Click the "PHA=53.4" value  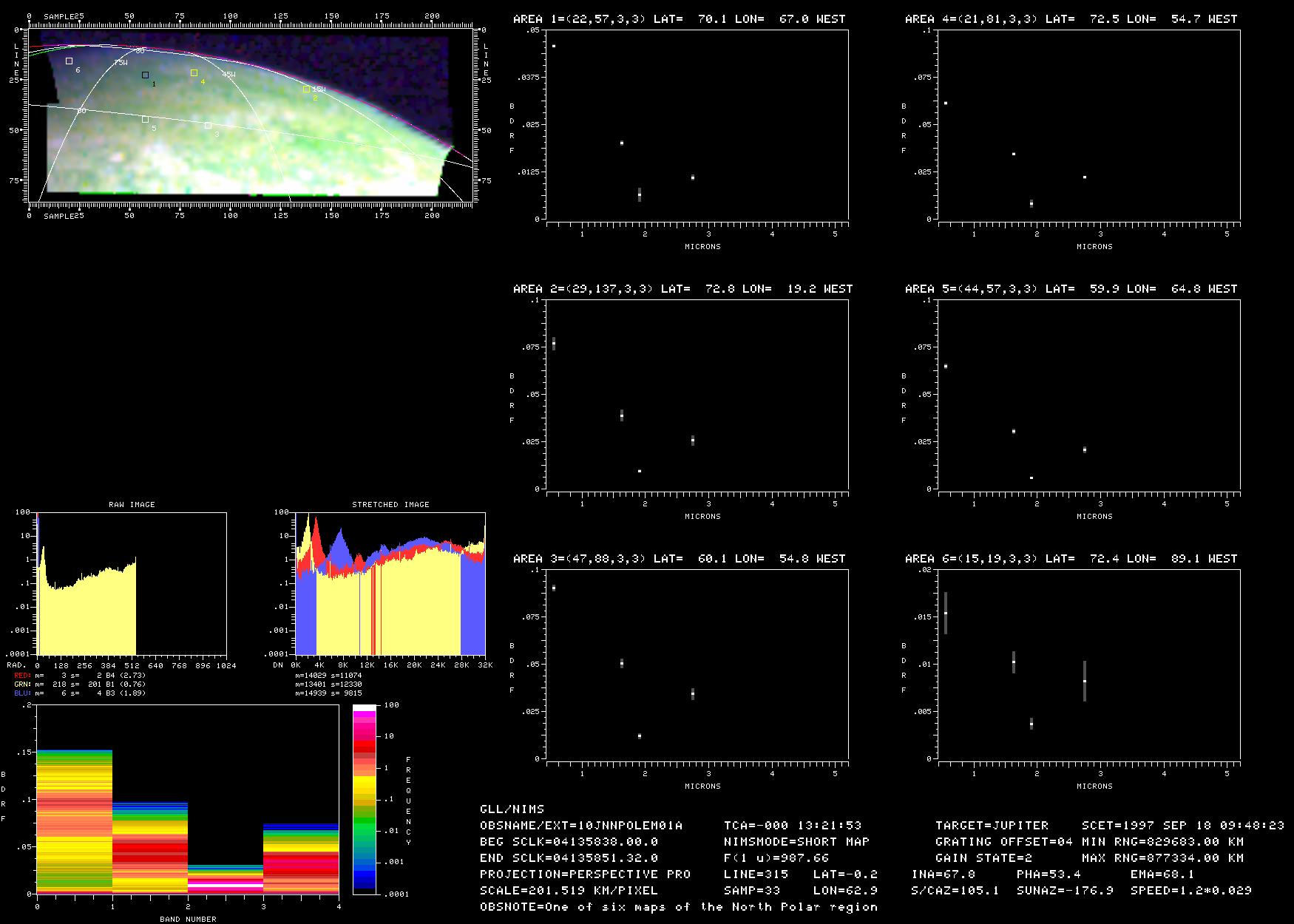(x=1049, y=874)
